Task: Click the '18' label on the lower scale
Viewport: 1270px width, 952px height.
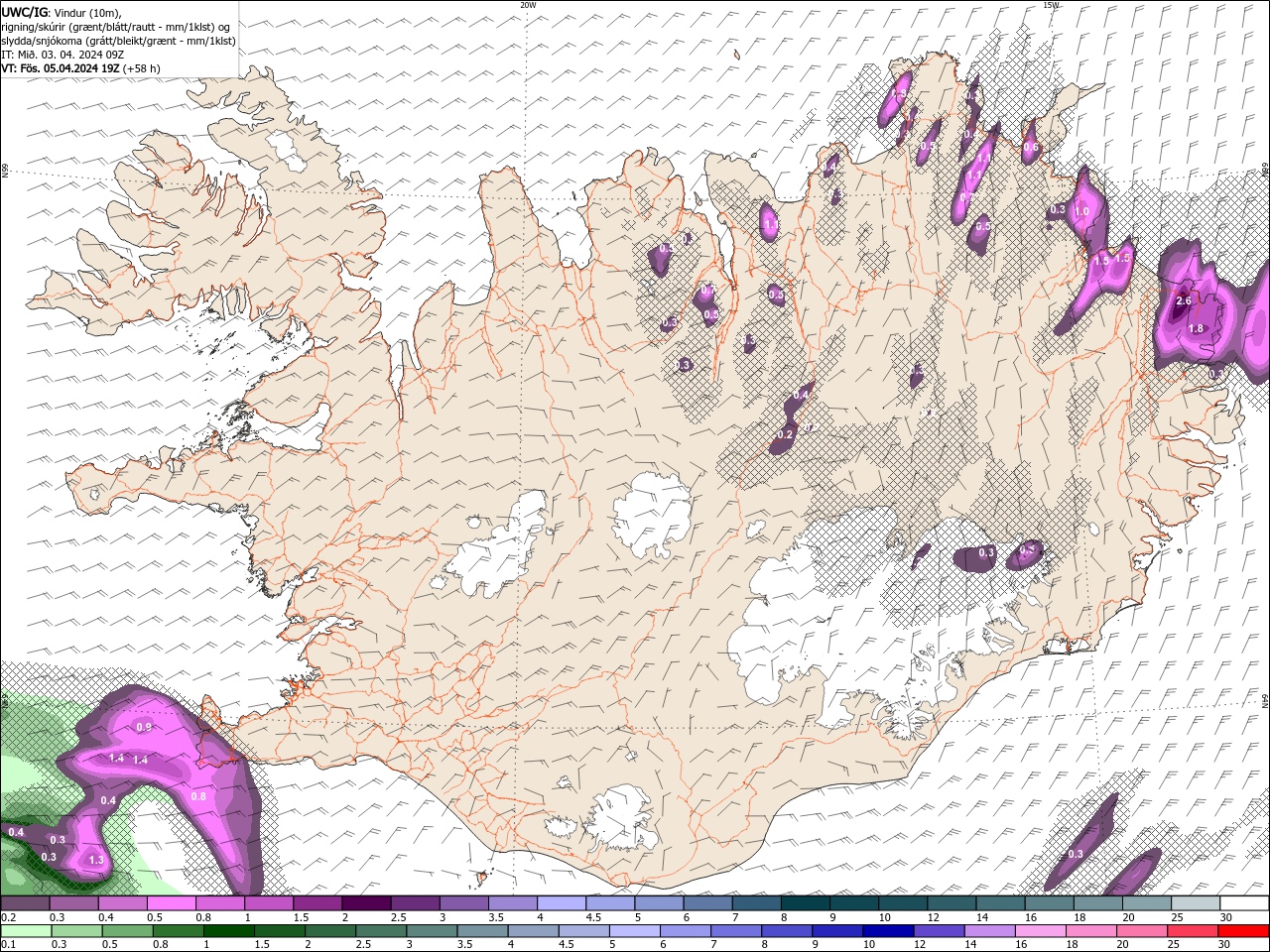Action: point(1071,945)
